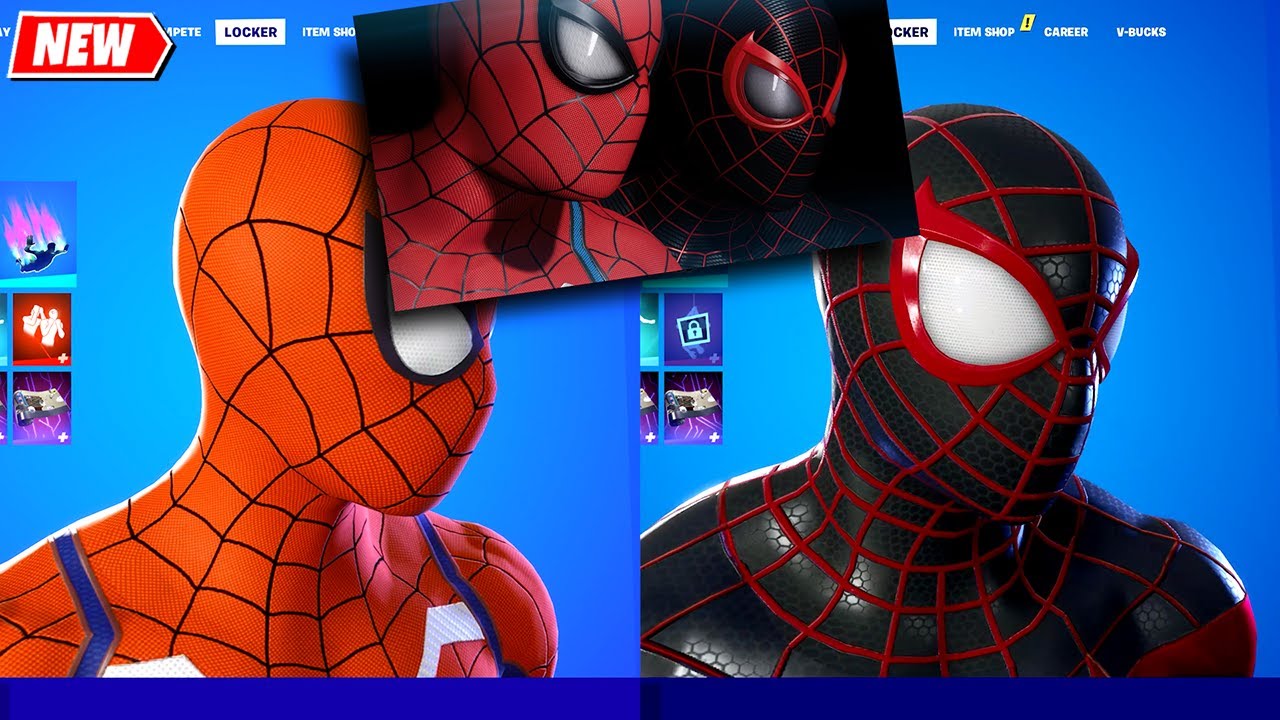Click the partial teal tile beside the red emote
The width and height of the screenshot is (1280, 720).
click(4, 329)
